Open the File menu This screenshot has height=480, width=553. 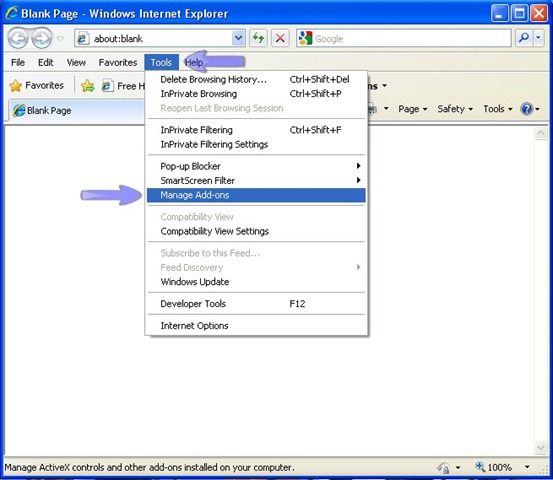click(x=18, y=62)
